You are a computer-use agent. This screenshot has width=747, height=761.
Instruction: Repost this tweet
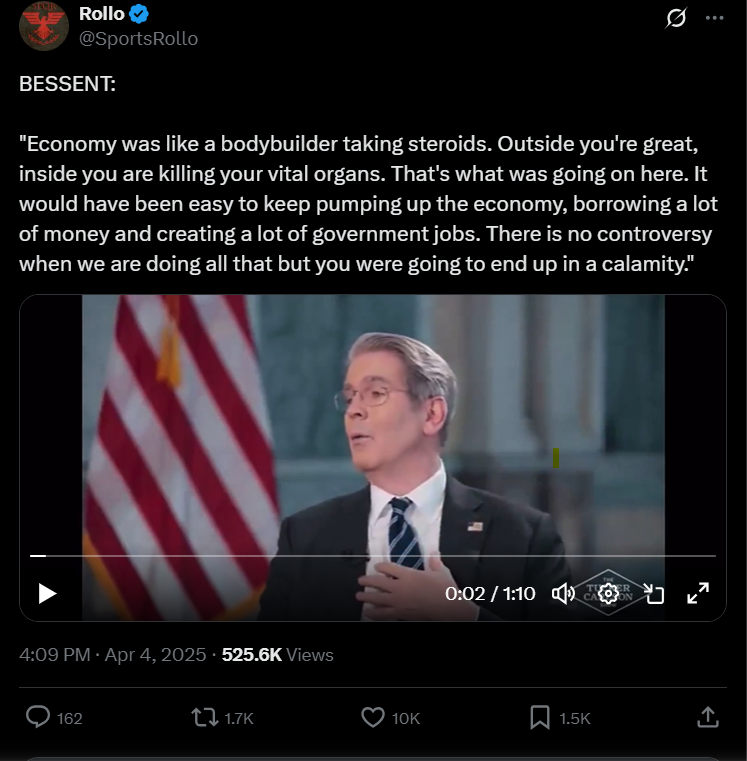pyautogui.click(x=203, y=717)
